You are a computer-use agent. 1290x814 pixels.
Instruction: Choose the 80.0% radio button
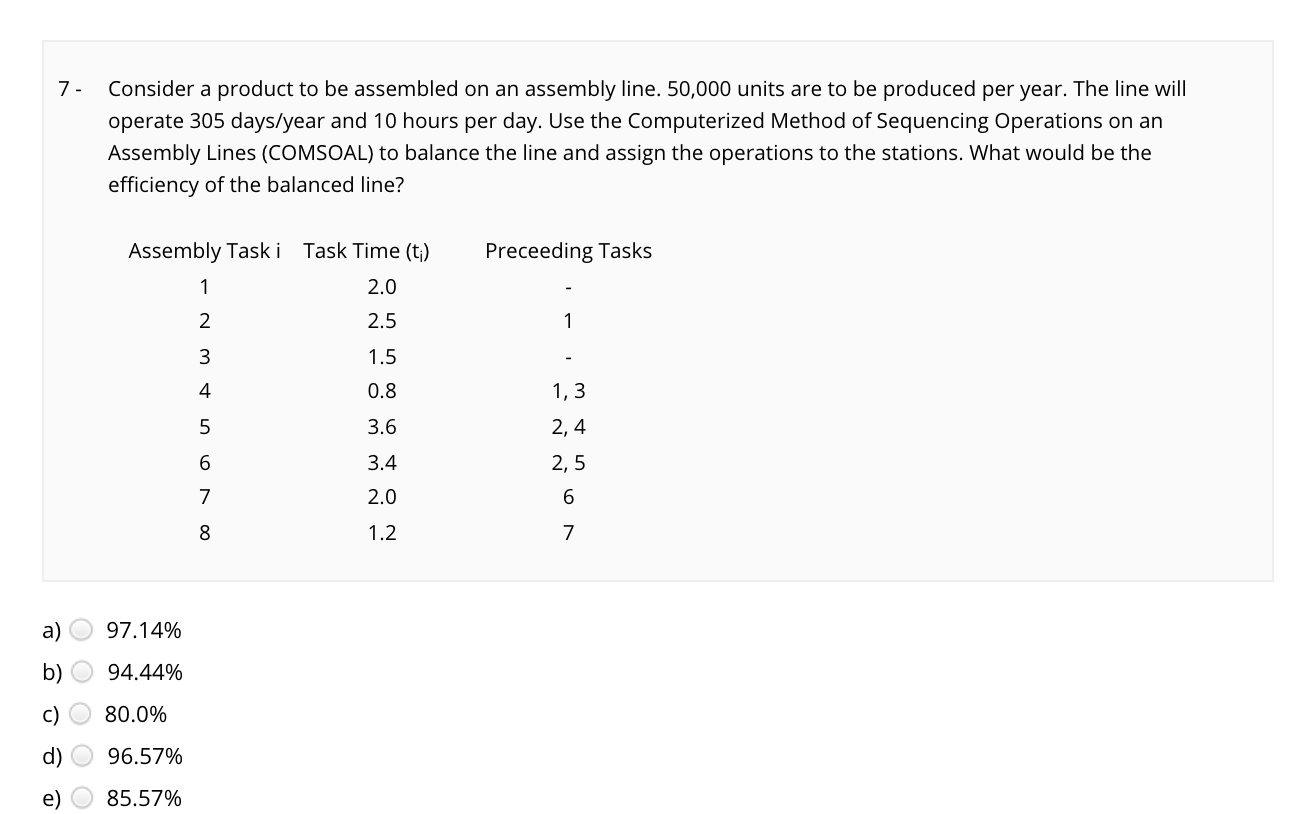coord(82,714)
